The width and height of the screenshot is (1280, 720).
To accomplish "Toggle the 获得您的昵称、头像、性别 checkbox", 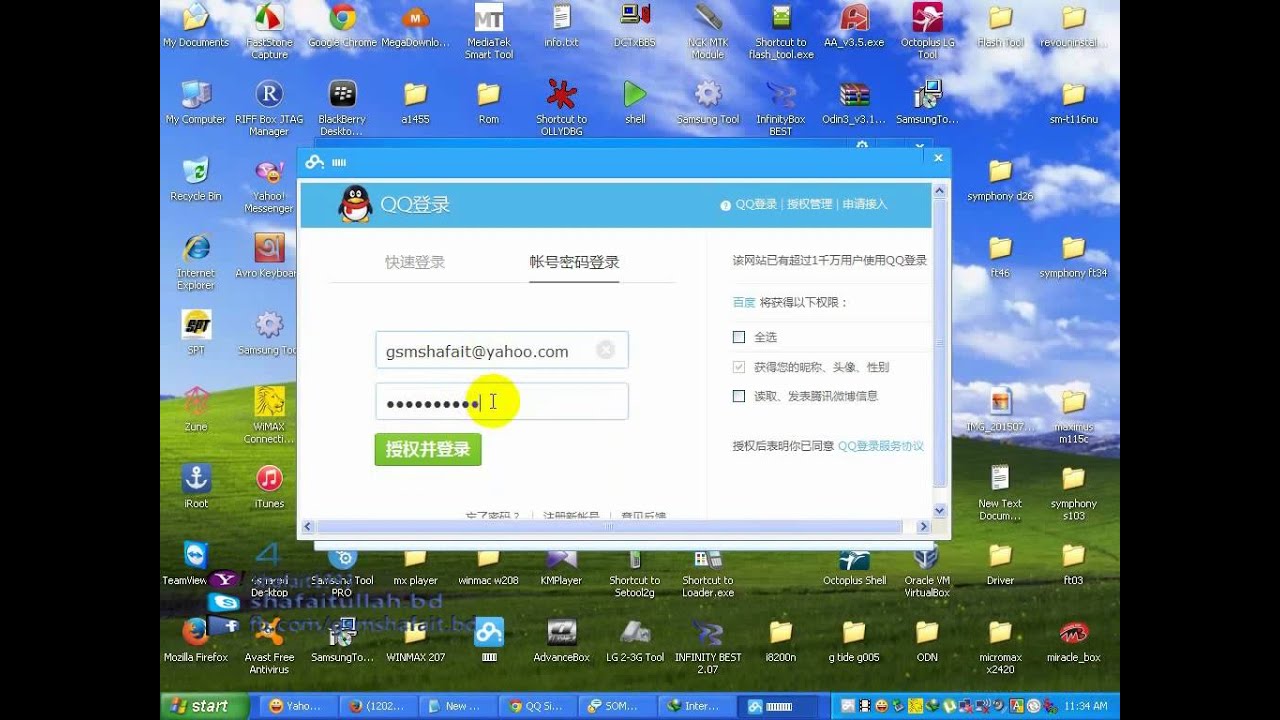I will tap(739, 367).
